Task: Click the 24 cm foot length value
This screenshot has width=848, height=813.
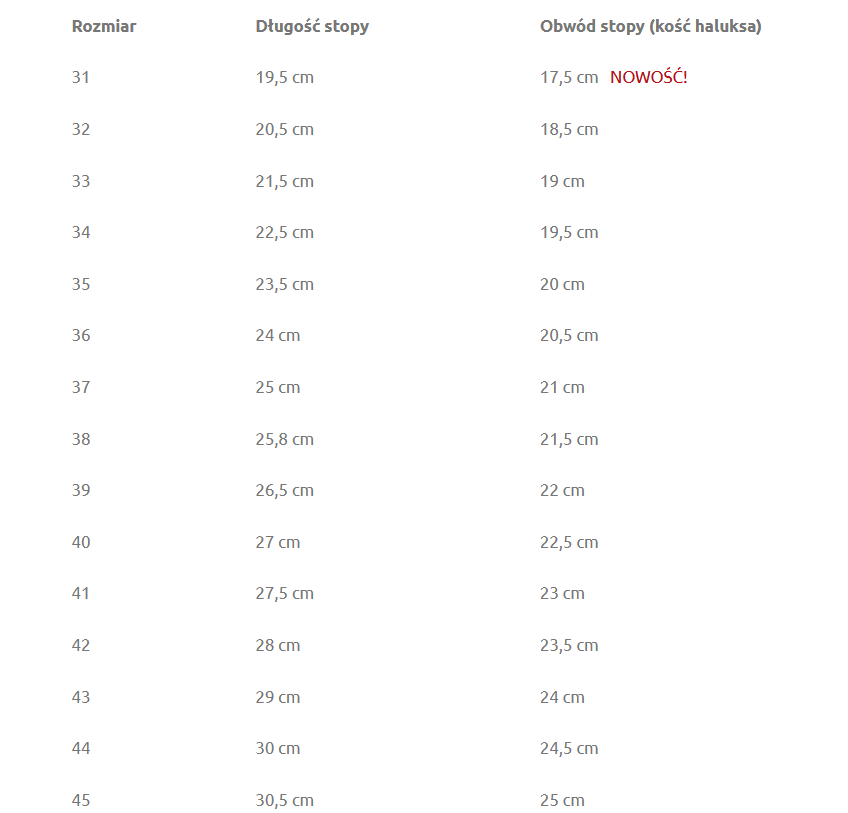Action: tap(278, 335)
